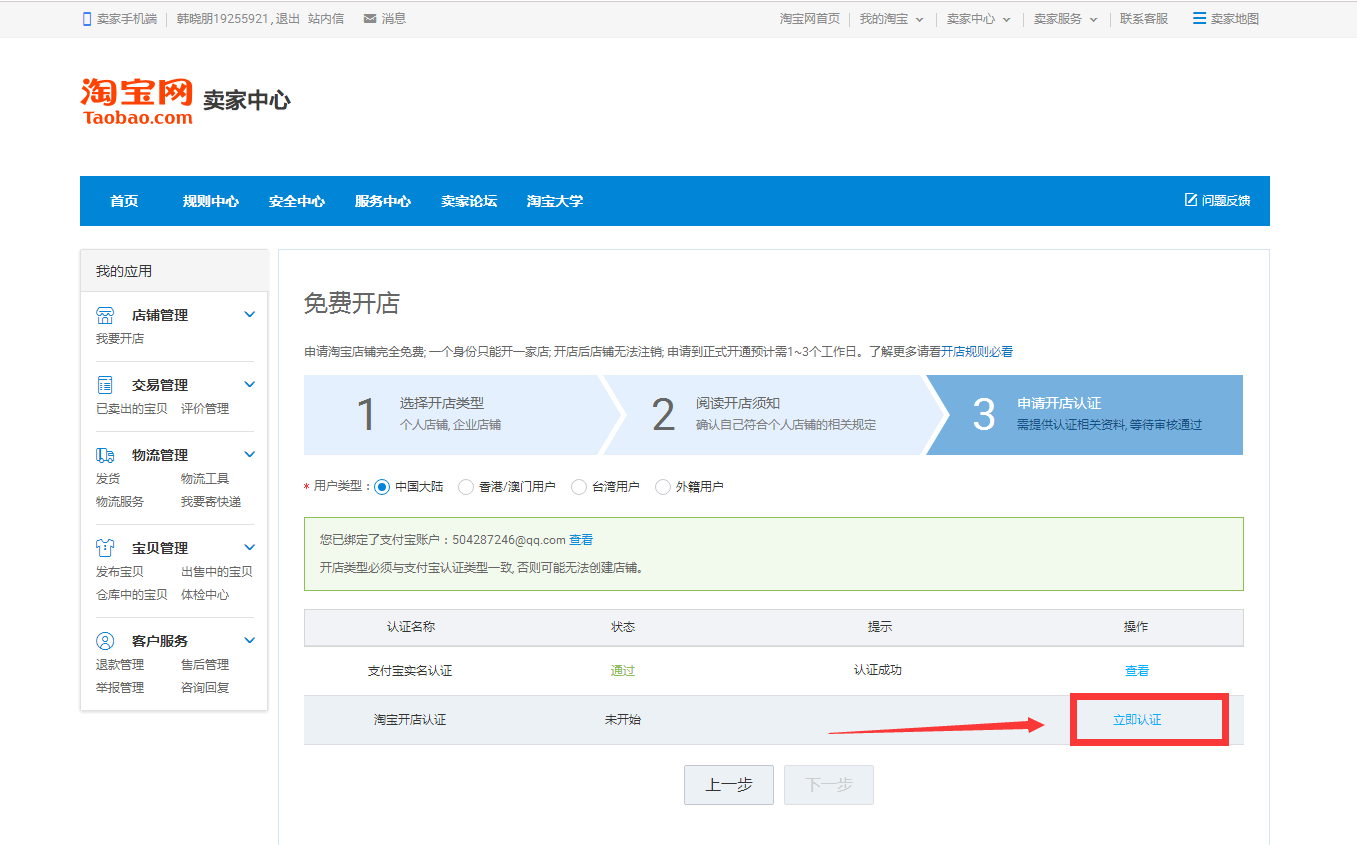Collapse the 物流管理 section chevron

[250, 454]
